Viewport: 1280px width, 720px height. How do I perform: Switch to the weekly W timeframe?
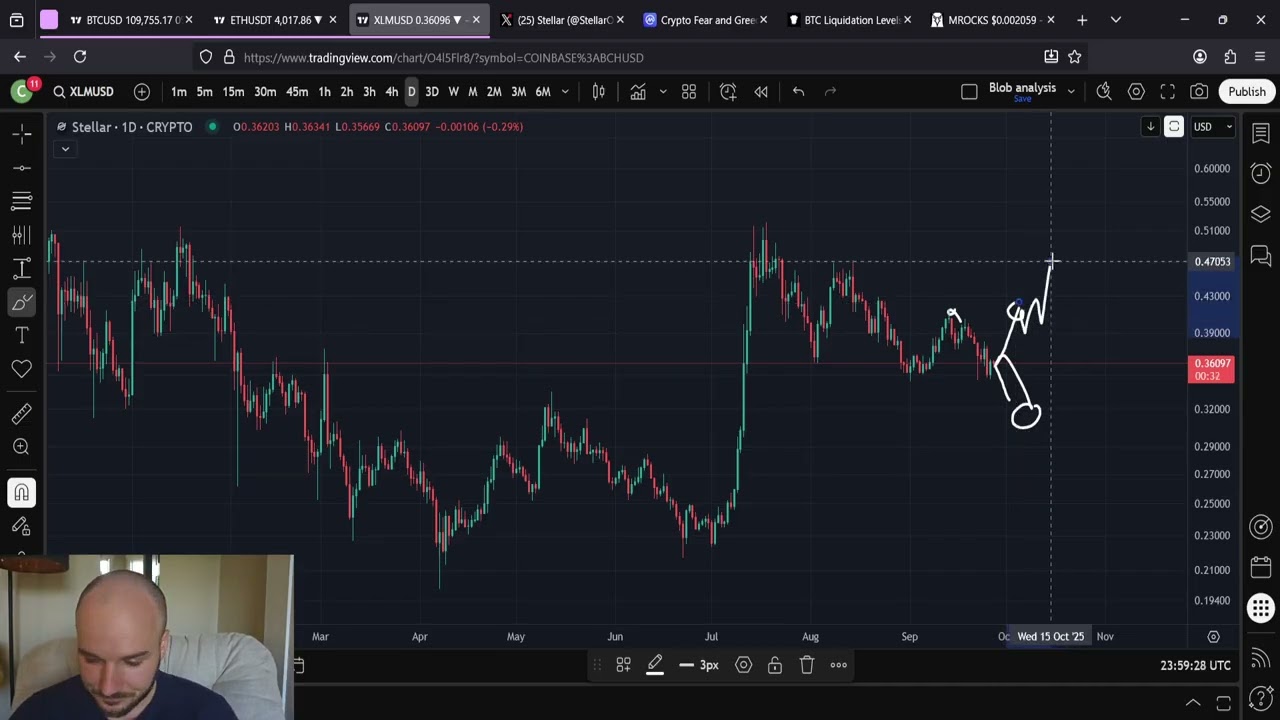(x=453, y=92)
